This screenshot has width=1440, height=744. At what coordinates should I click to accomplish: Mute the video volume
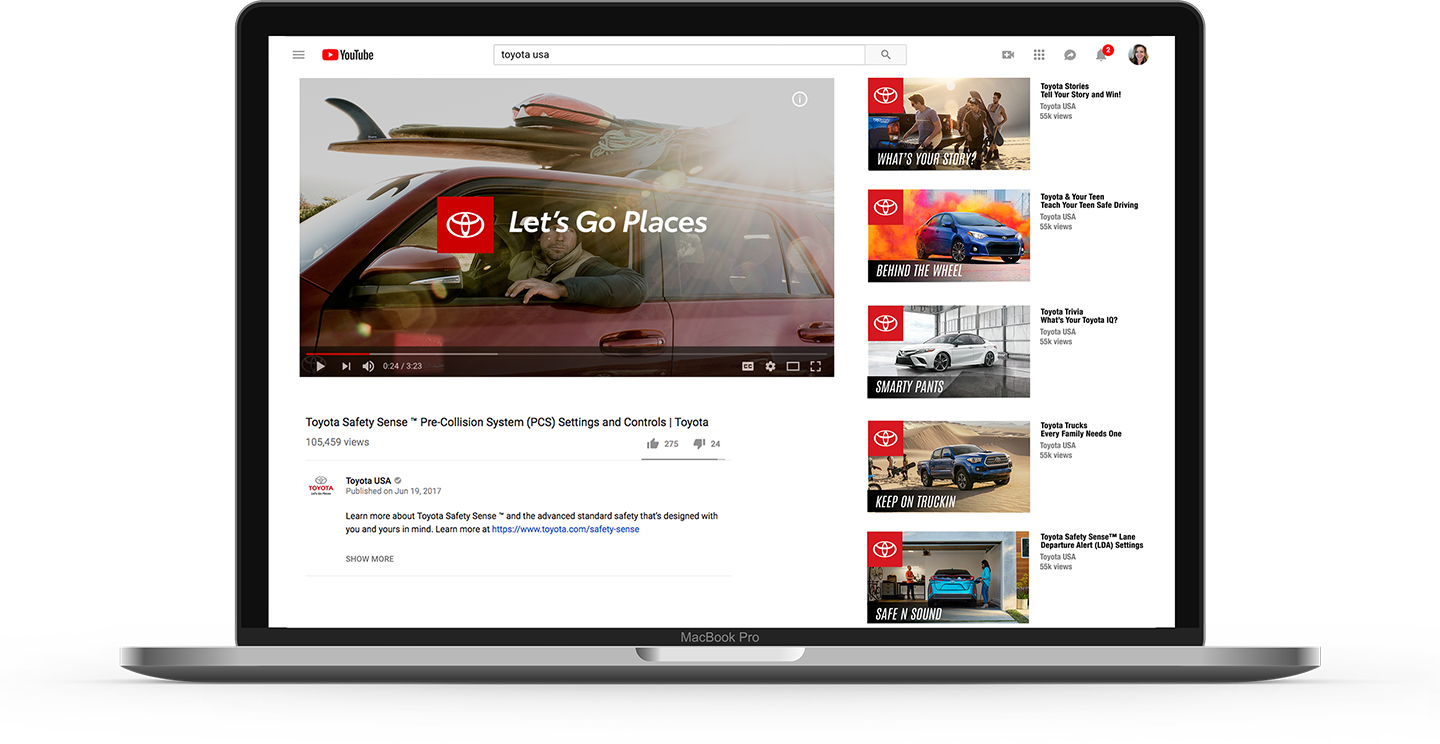(368, 366)
